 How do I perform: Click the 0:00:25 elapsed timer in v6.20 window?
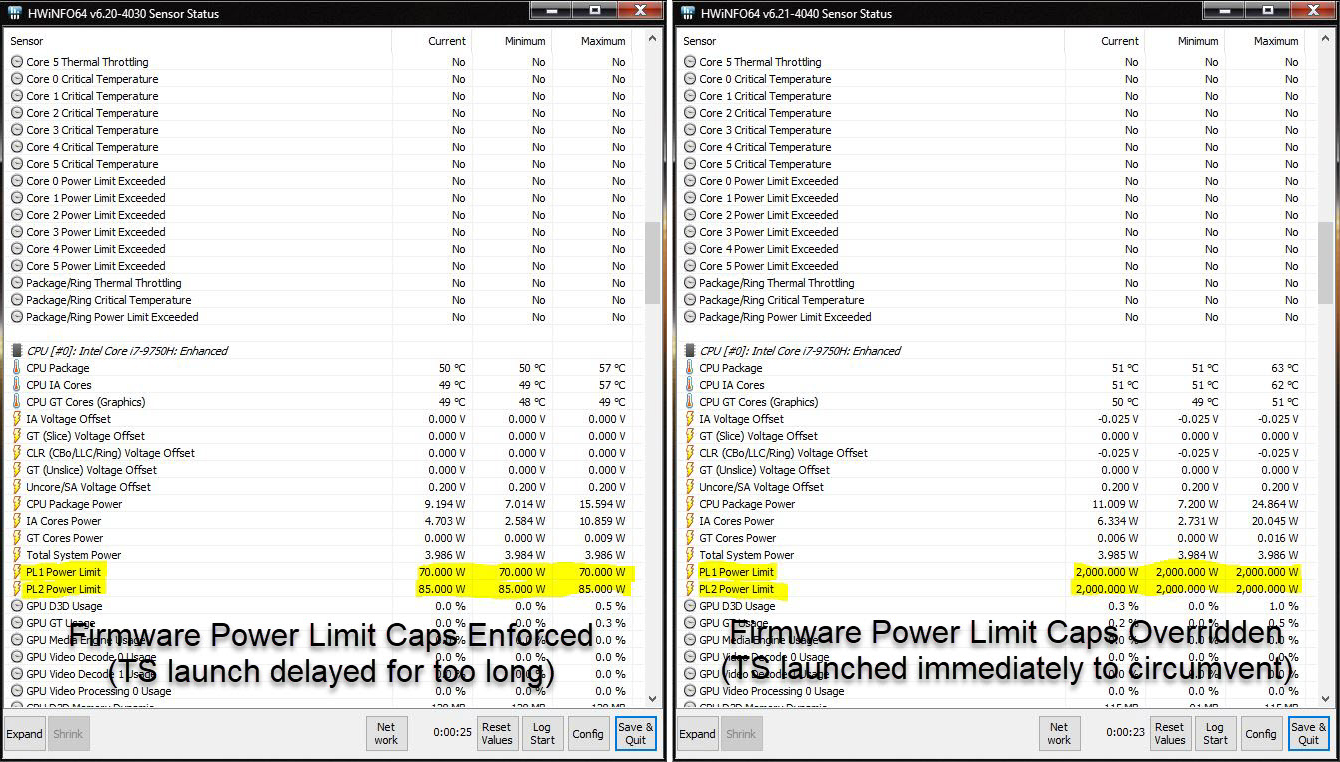pyautogui.click(x=452, y=733)
